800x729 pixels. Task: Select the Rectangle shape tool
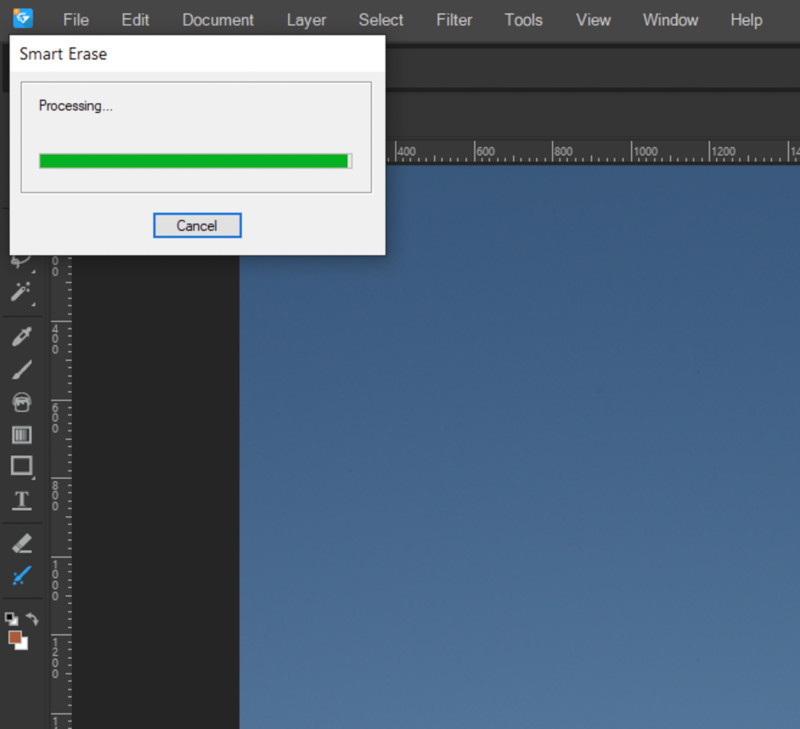tap(21, 466)
